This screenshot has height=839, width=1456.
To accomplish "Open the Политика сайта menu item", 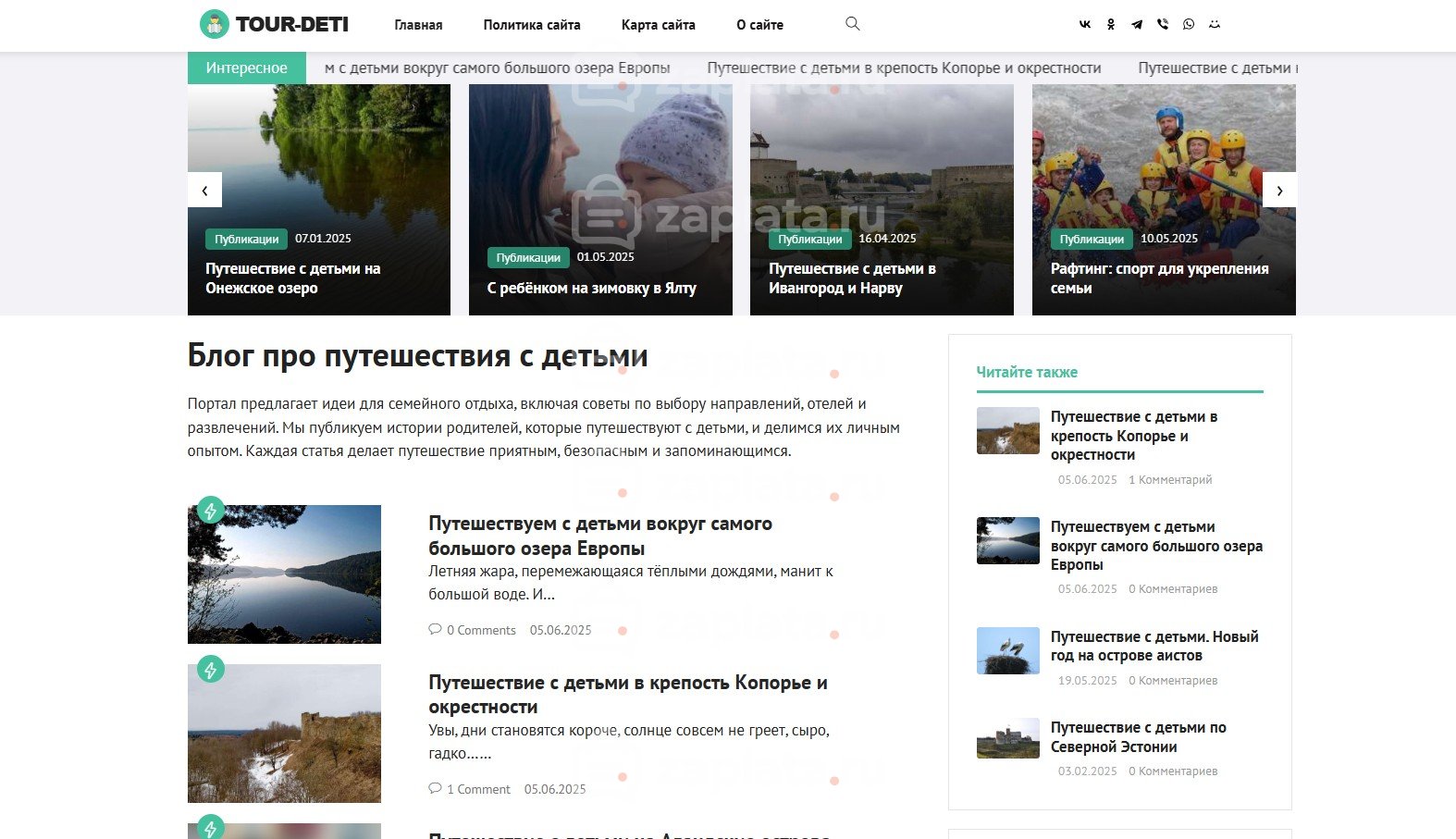I will [532, 25].
